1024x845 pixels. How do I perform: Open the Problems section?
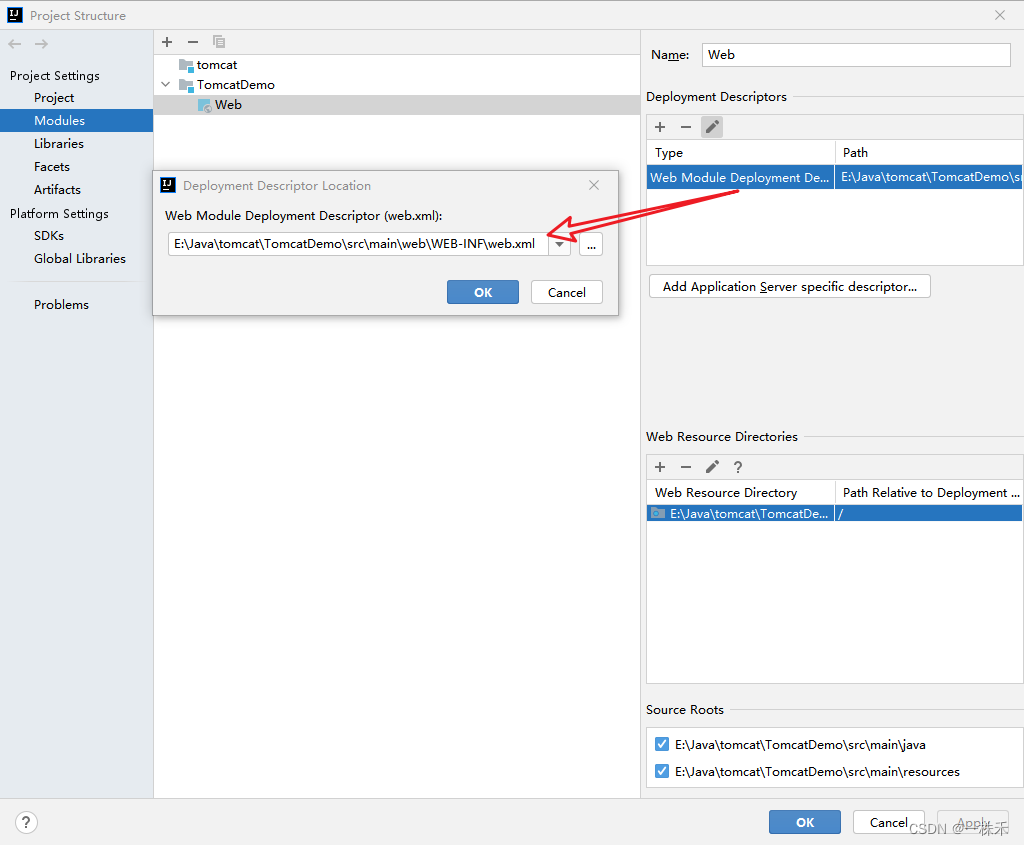61,304
